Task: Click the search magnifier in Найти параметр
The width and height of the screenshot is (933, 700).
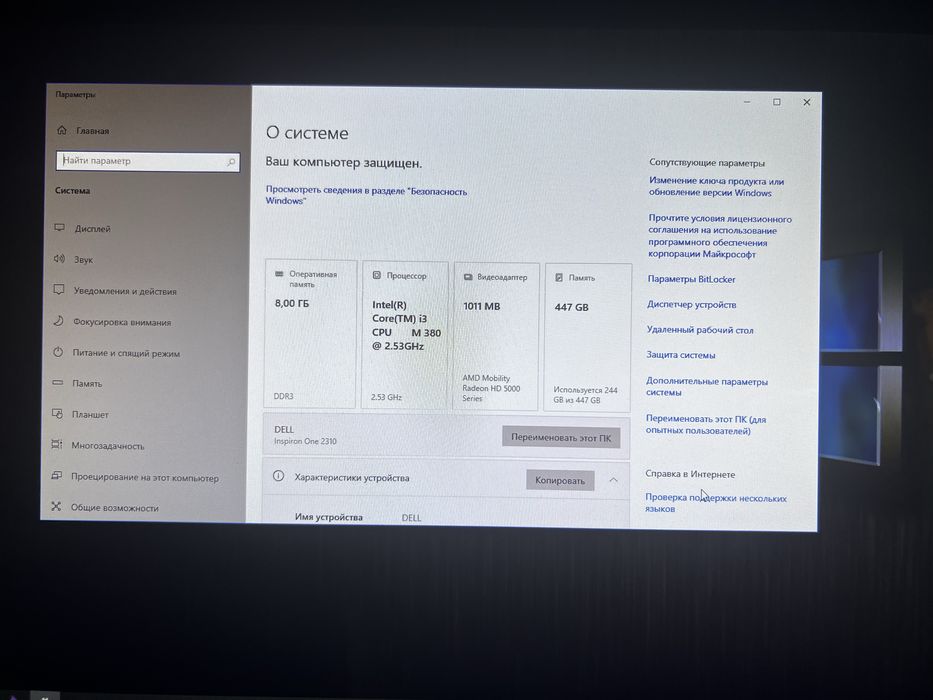Action: coord(231,162)
